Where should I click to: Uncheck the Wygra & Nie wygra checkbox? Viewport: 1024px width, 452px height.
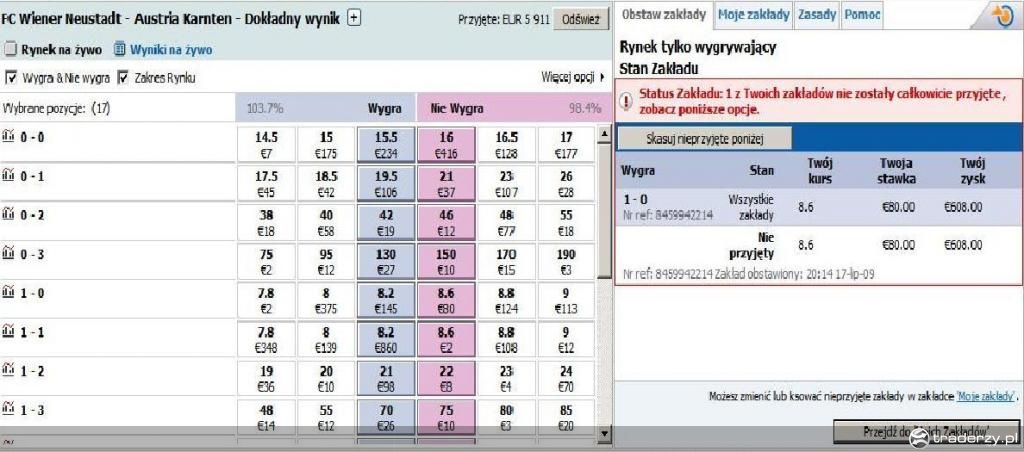pos(10,78)
